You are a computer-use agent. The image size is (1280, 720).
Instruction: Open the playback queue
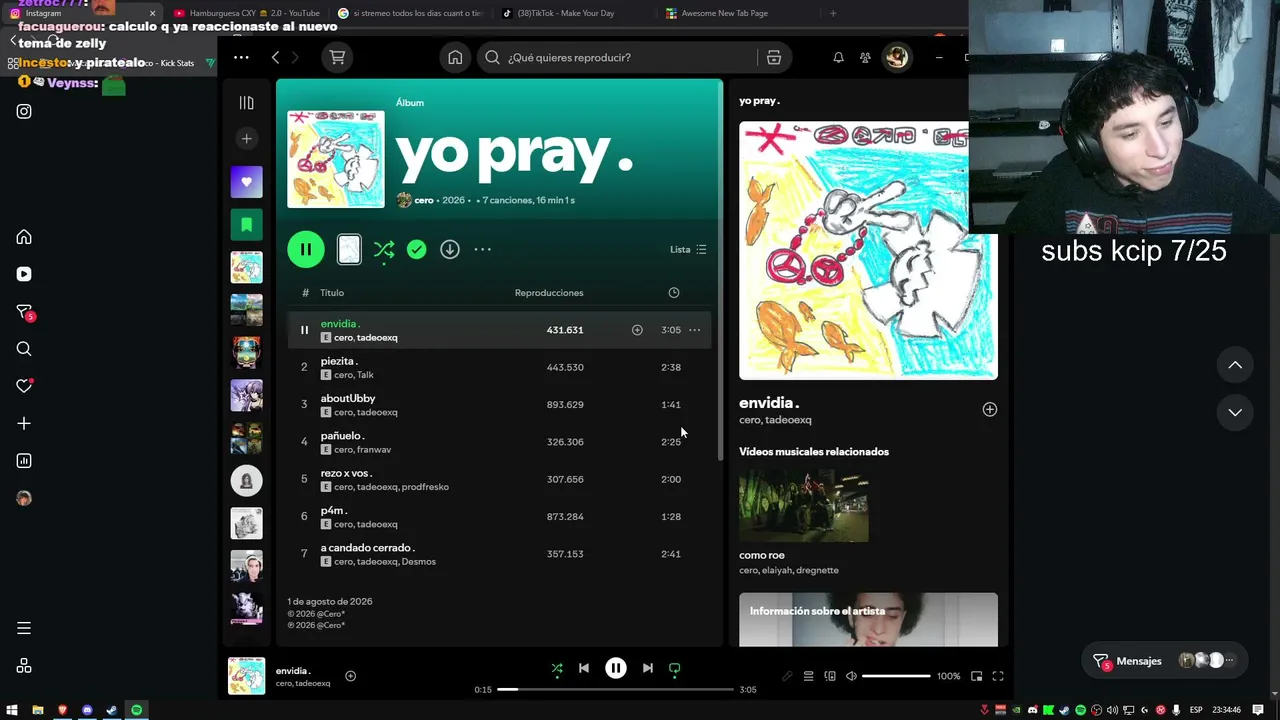point(809,676)
